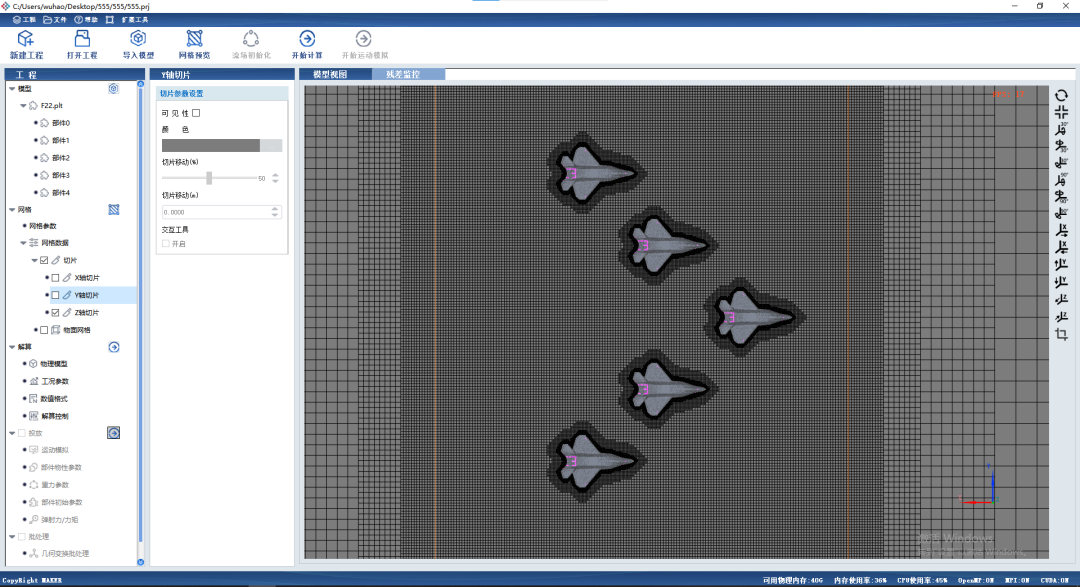Click the arrow icon beside 投放 header
1080x587 pixels.
point(114,433)
